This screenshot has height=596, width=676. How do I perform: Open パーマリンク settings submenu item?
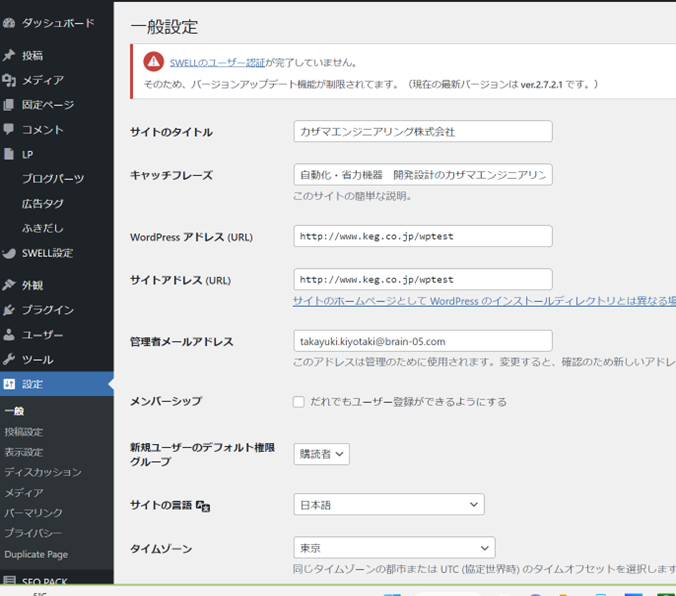pyautogui.click(x=33, y=512)
